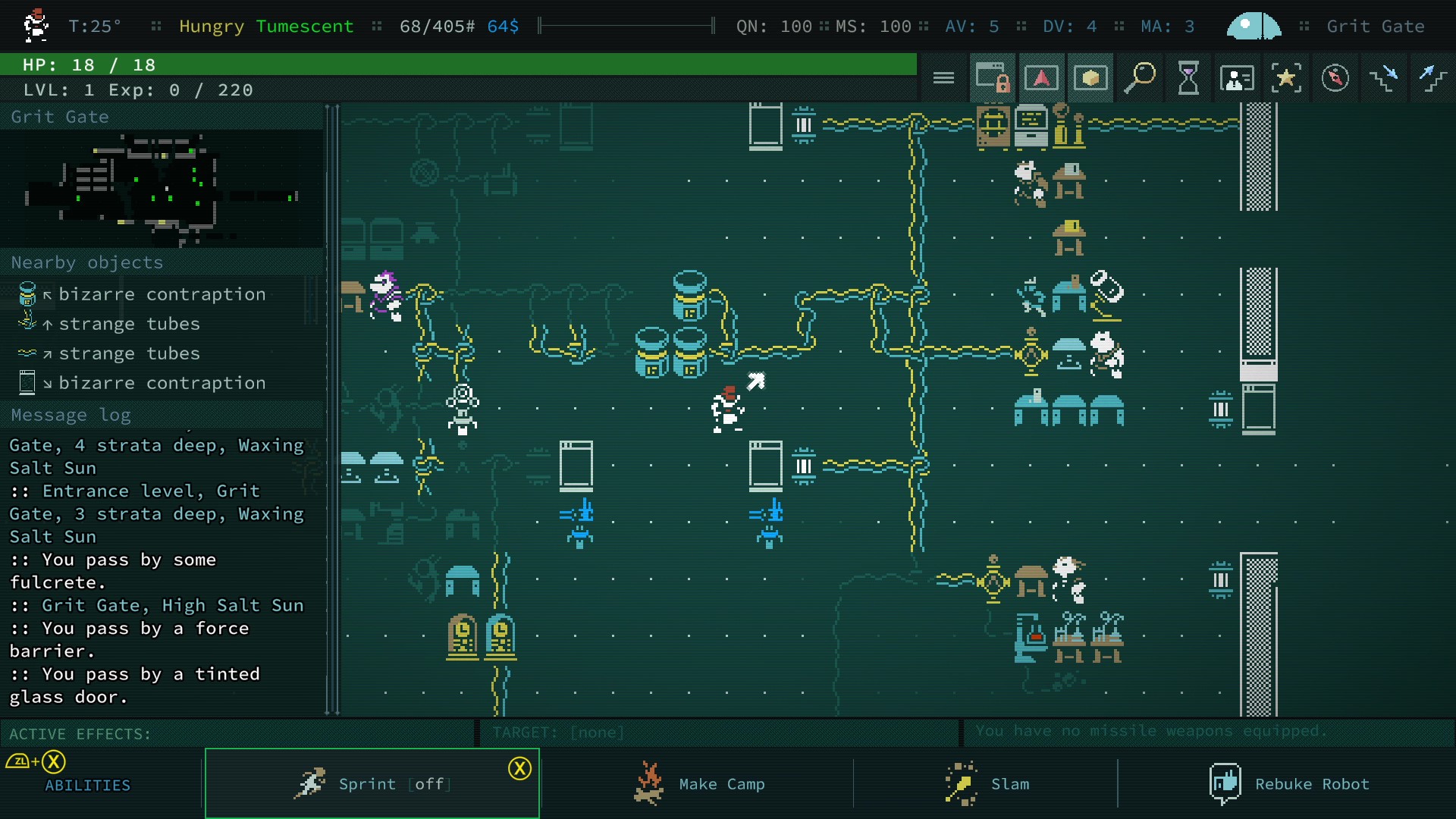The width and height of the screenshot is (1456, 819).
Task: Click the hourglass icon to wait
Action: (x=1188, y=77)
